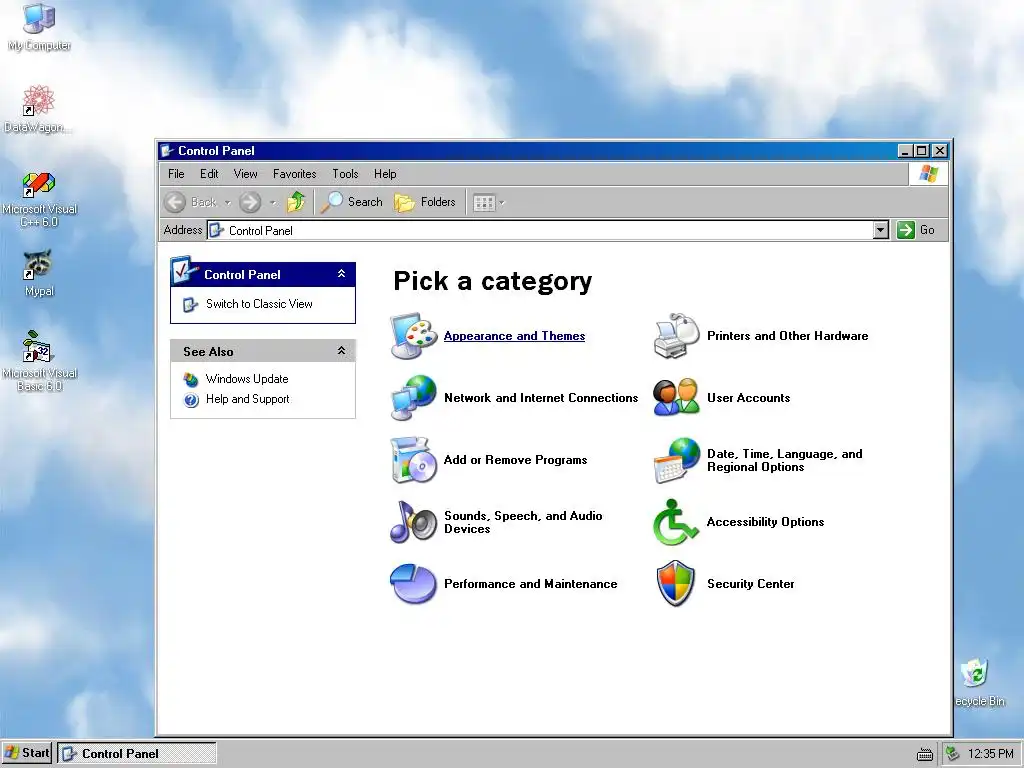
Task: Click the User Accounts text link
Action: [x=748, y=398]
